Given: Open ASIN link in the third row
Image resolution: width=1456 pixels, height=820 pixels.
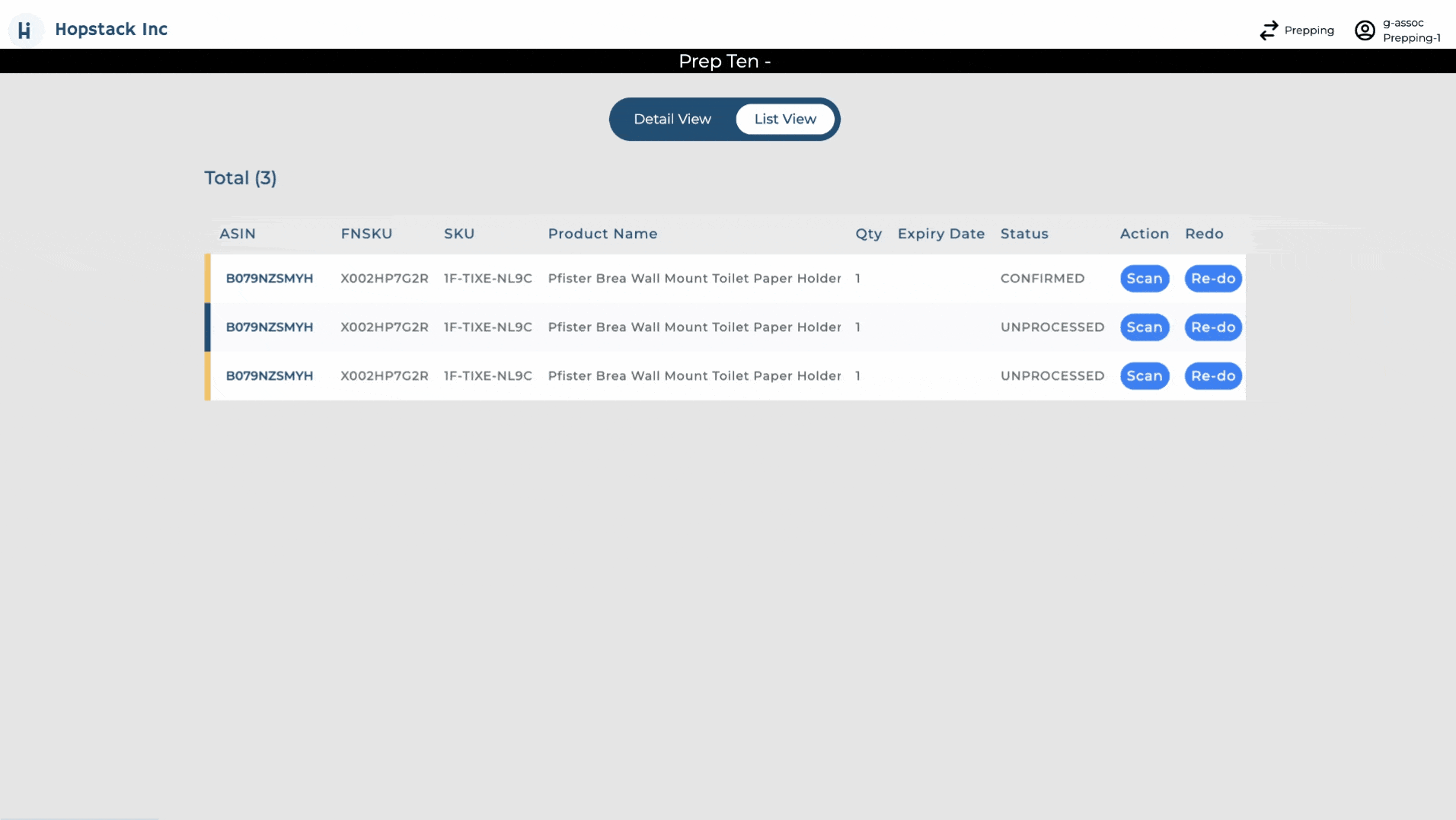Looking at the screenshot, I should [269, 376].
